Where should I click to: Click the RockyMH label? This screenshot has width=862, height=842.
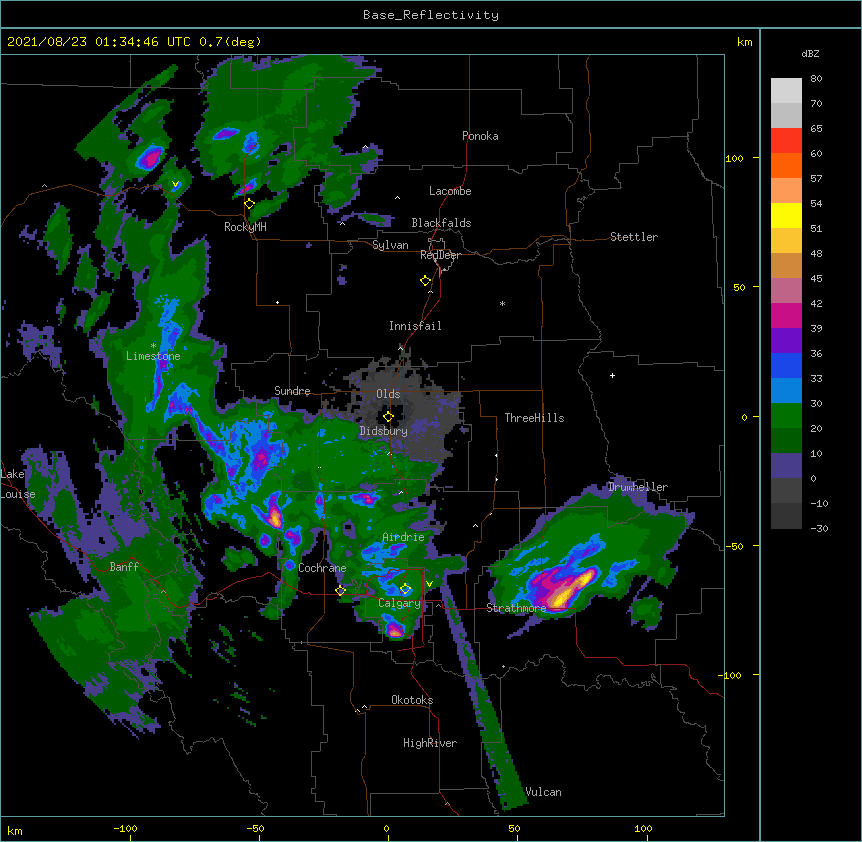(x=245, y=227)
